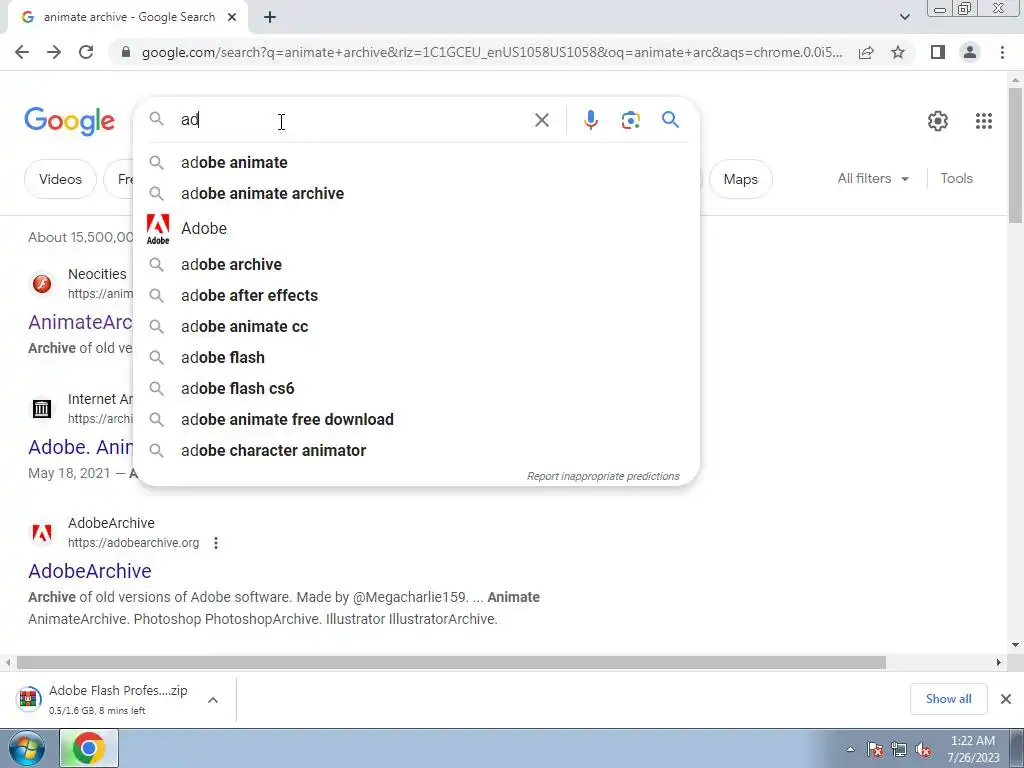Screen dimensions: 1024x768
Task: Select suggestion 'adobe character animator'
Action: [x=417, y=451]
